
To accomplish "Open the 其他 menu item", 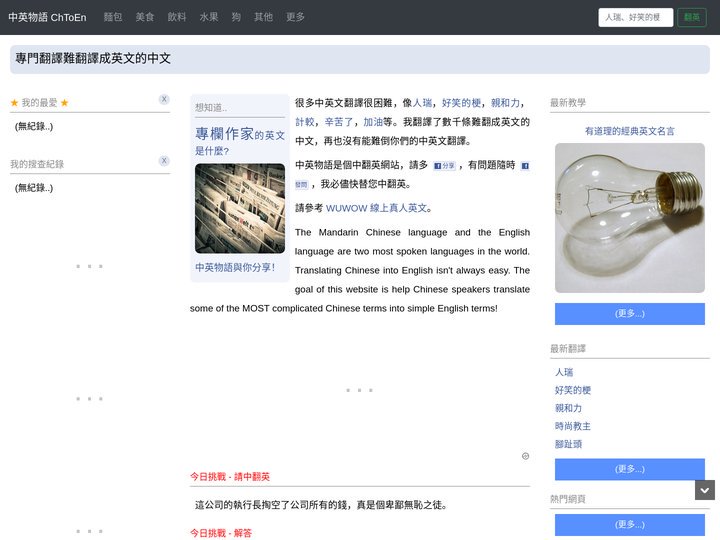I will (264, 17).
